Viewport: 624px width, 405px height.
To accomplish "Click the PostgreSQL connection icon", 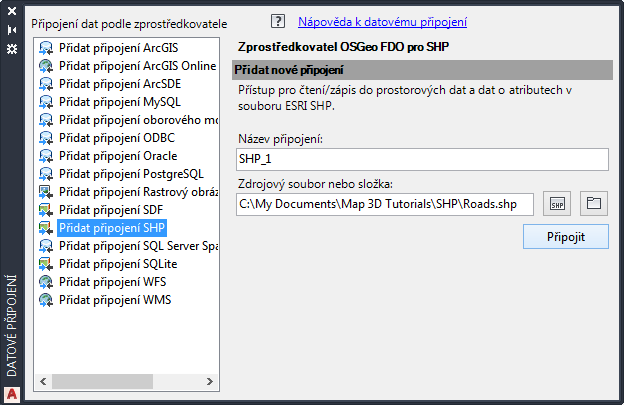I will pyautogui.click(x=46, y=174).
